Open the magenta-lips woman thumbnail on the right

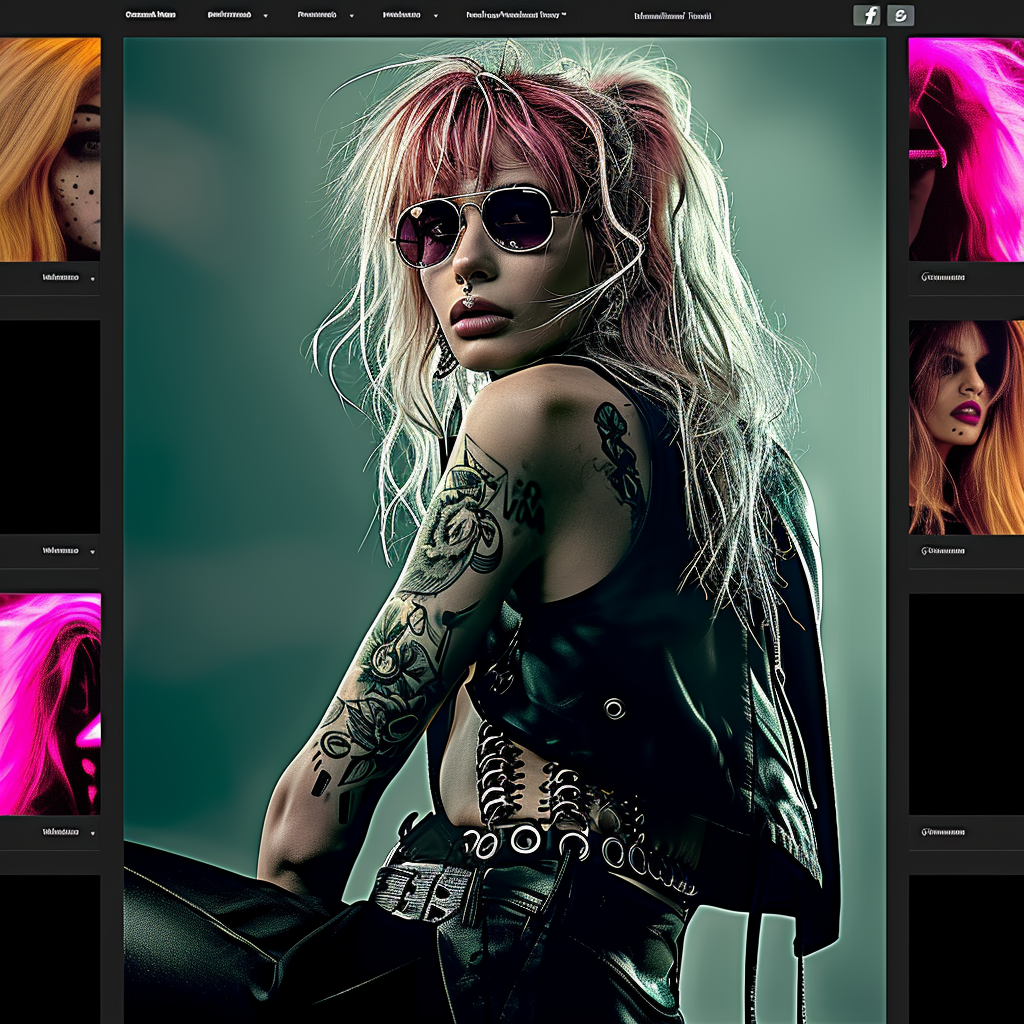pos(965,427)
